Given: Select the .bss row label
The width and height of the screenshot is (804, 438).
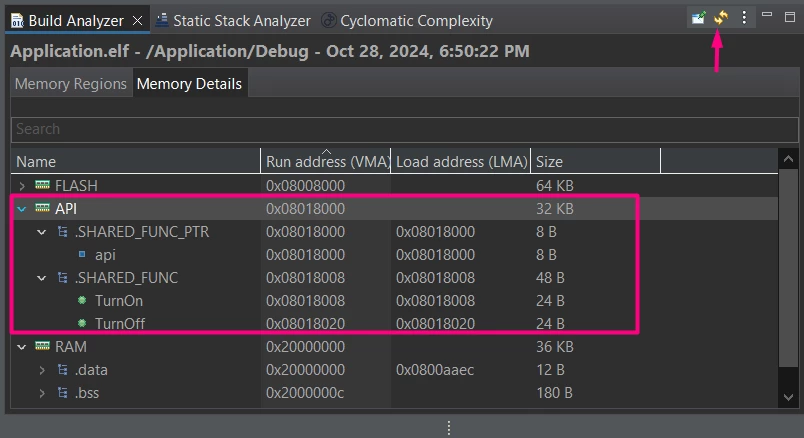Looking at the screenshot, I should 87,393.
